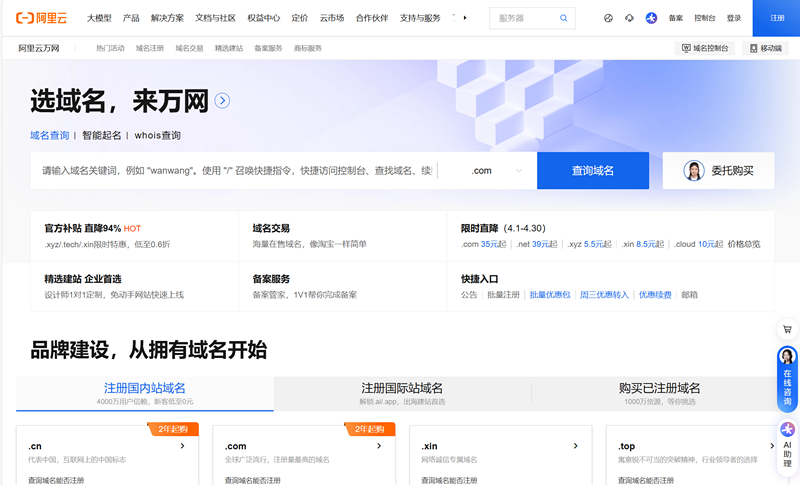800x485 pixels.
Task: Switch to 注册国际站域名 tab
Action: point(402,393)
